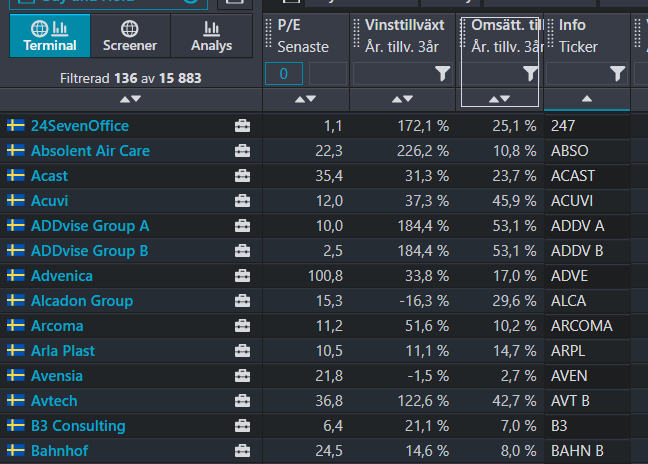Switch to the Screener tab

tap(130, 36)
